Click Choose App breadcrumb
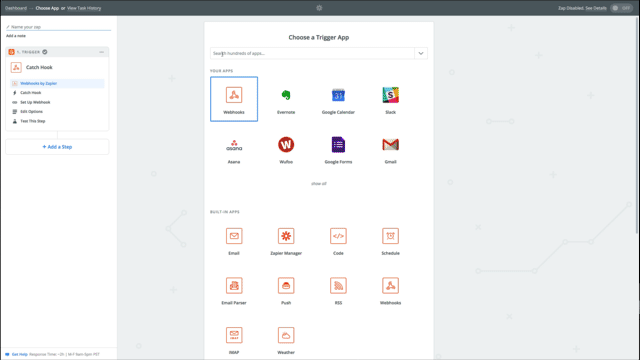 click(47, 8)
